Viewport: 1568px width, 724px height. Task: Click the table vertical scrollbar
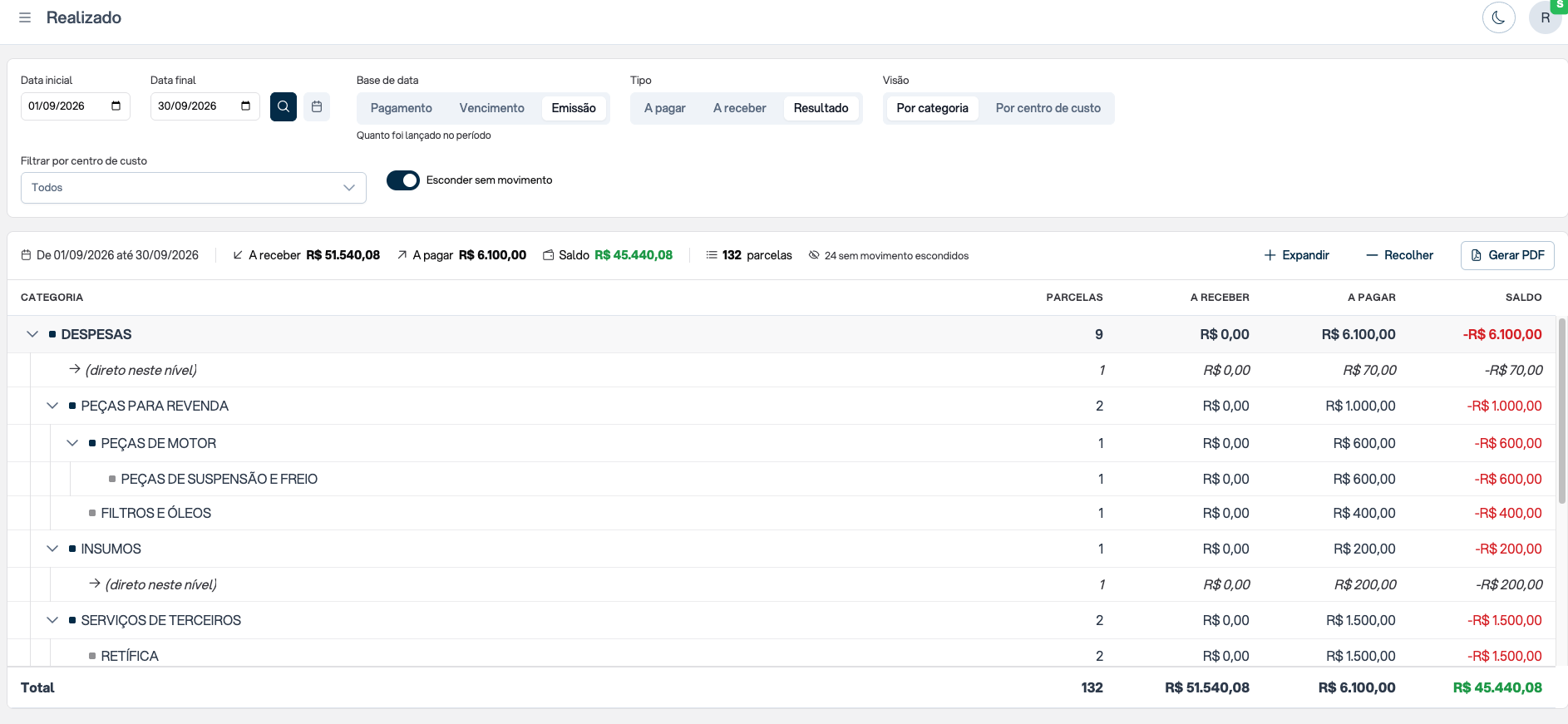1562,411
